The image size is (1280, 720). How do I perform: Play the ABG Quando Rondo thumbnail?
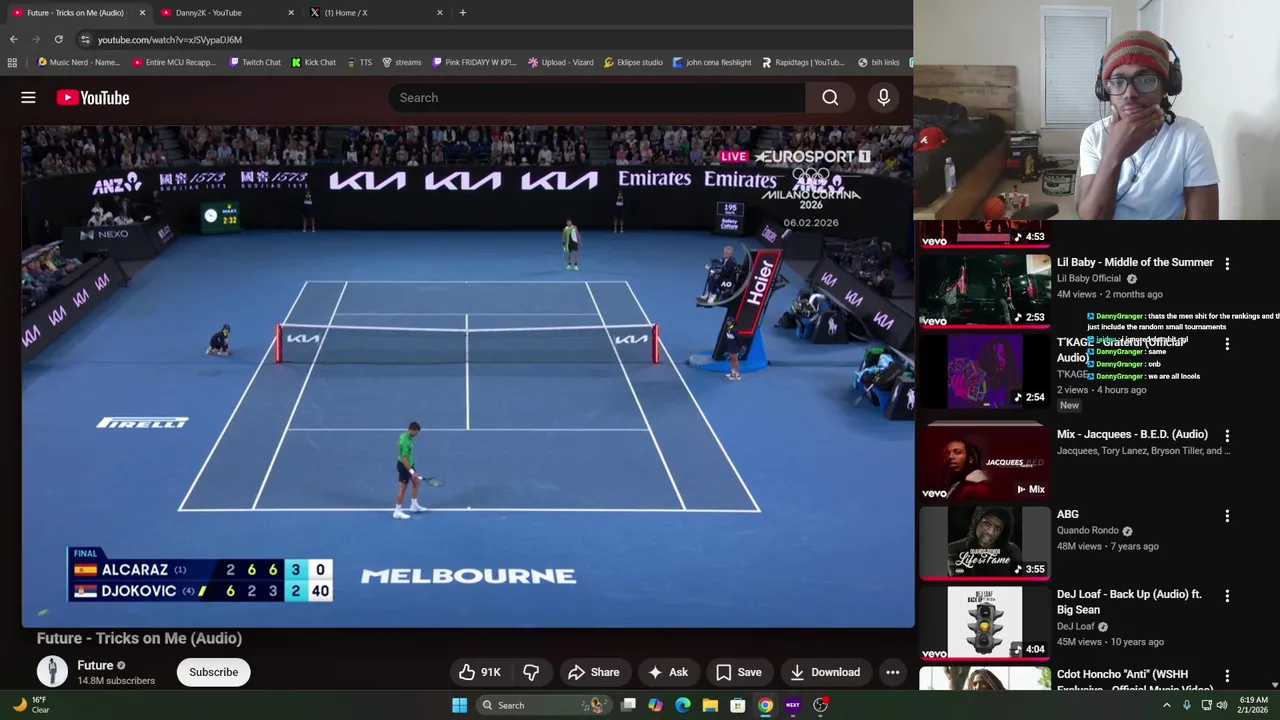pyautogui.click(x=984, y=543)
